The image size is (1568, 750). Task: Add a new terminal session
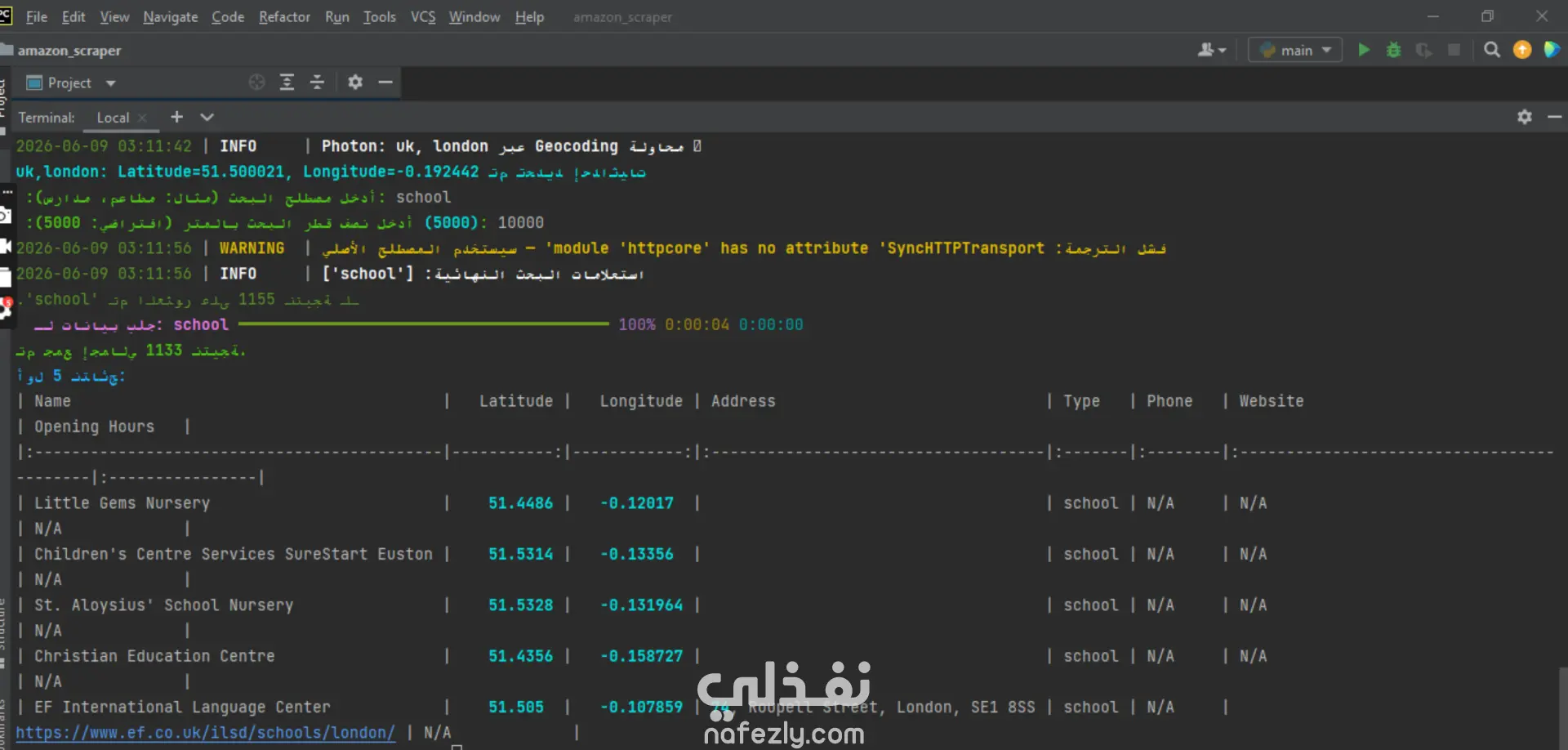pos(176,117)
